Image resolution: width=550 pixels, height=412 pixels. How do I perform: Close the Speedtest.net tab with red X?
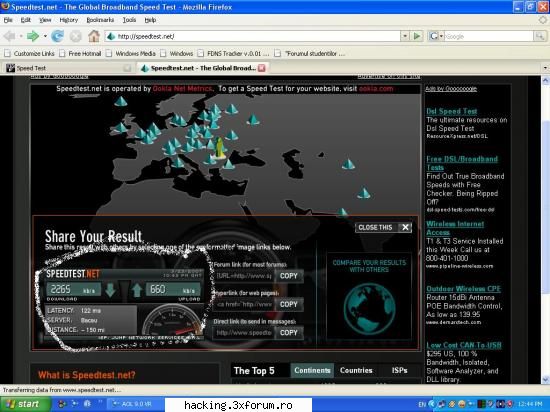[x=262, y=68]
